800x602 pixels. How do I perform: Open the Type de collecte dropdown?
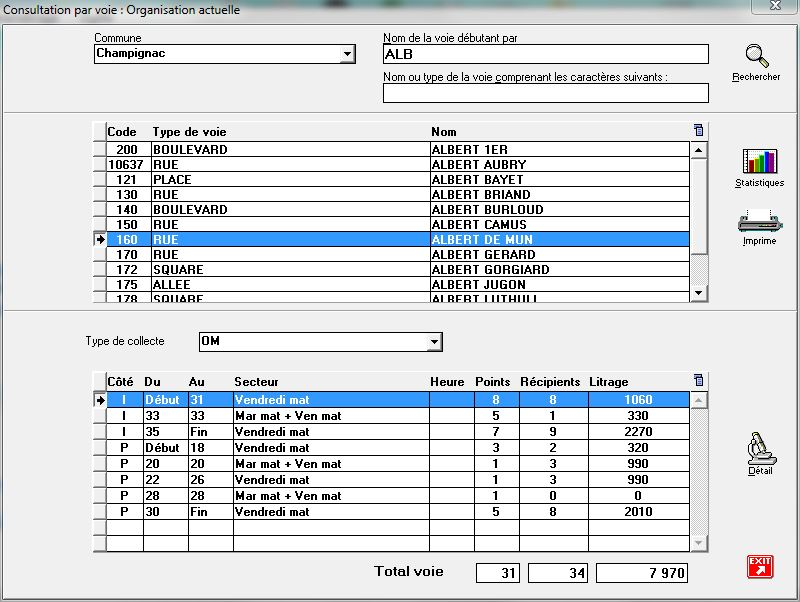tap(434, 342)
